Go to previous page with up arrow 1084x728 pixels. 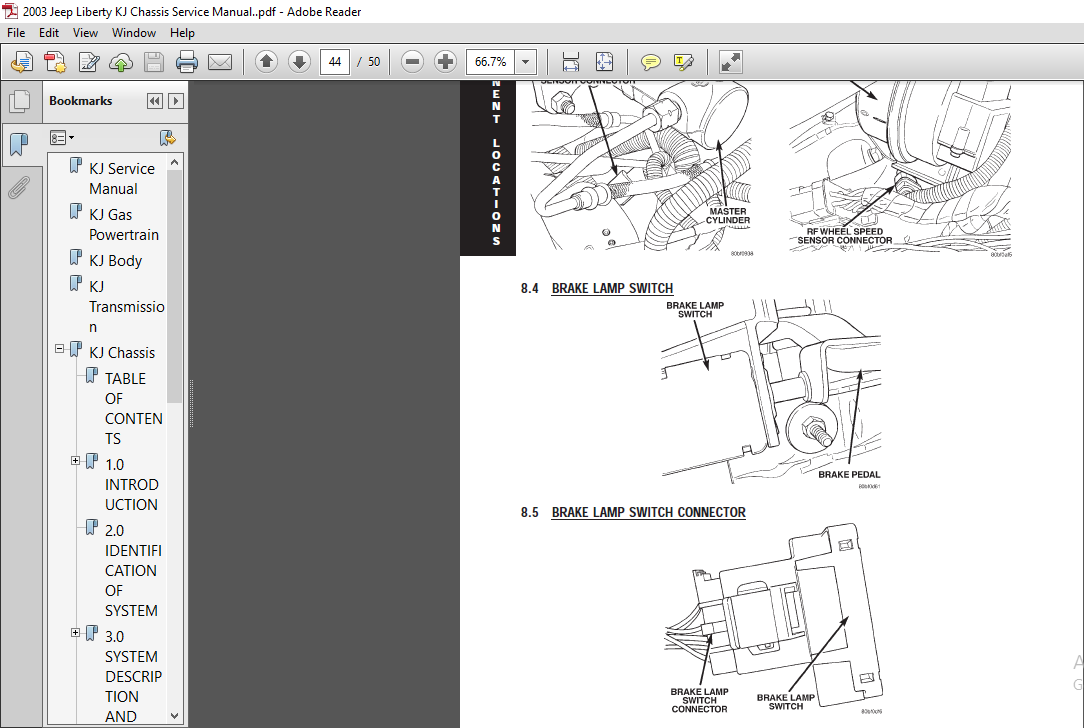pyautogui.click(x=266, y=62)
